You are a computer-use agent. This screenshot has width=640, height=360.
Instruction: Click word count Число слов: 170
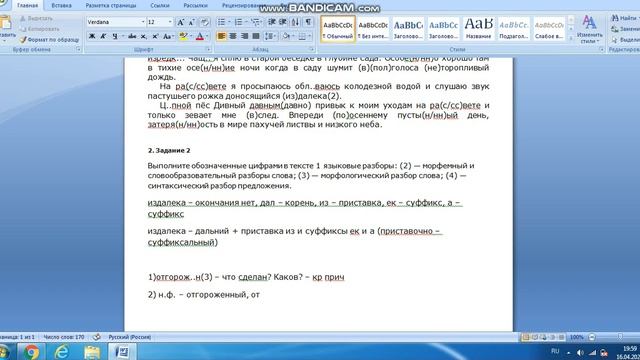[x=64, y=337]
